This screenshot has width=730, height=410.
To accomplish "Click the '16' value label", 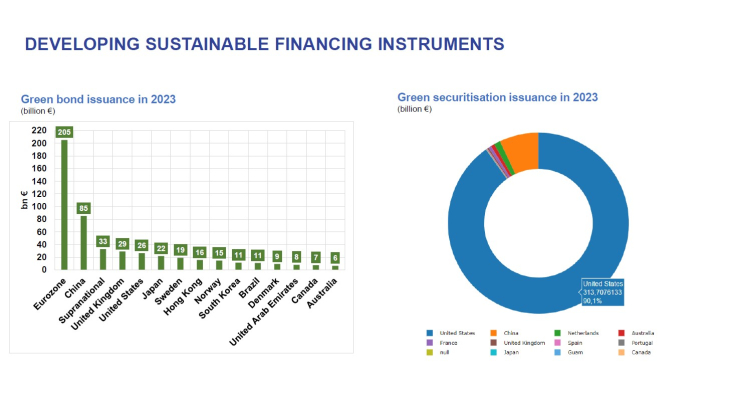I will click(x=200, y=252).
